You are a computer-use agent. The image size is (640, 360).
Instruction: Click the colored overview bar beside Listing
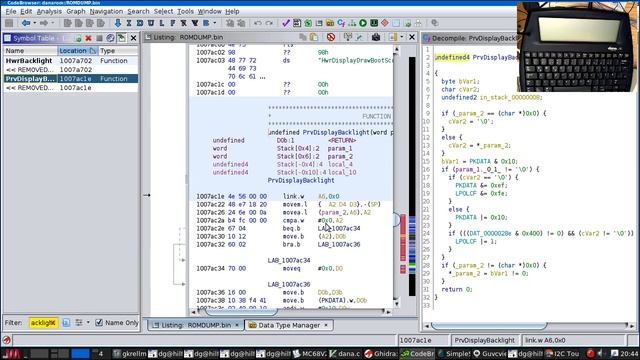[x=412, y=176]
